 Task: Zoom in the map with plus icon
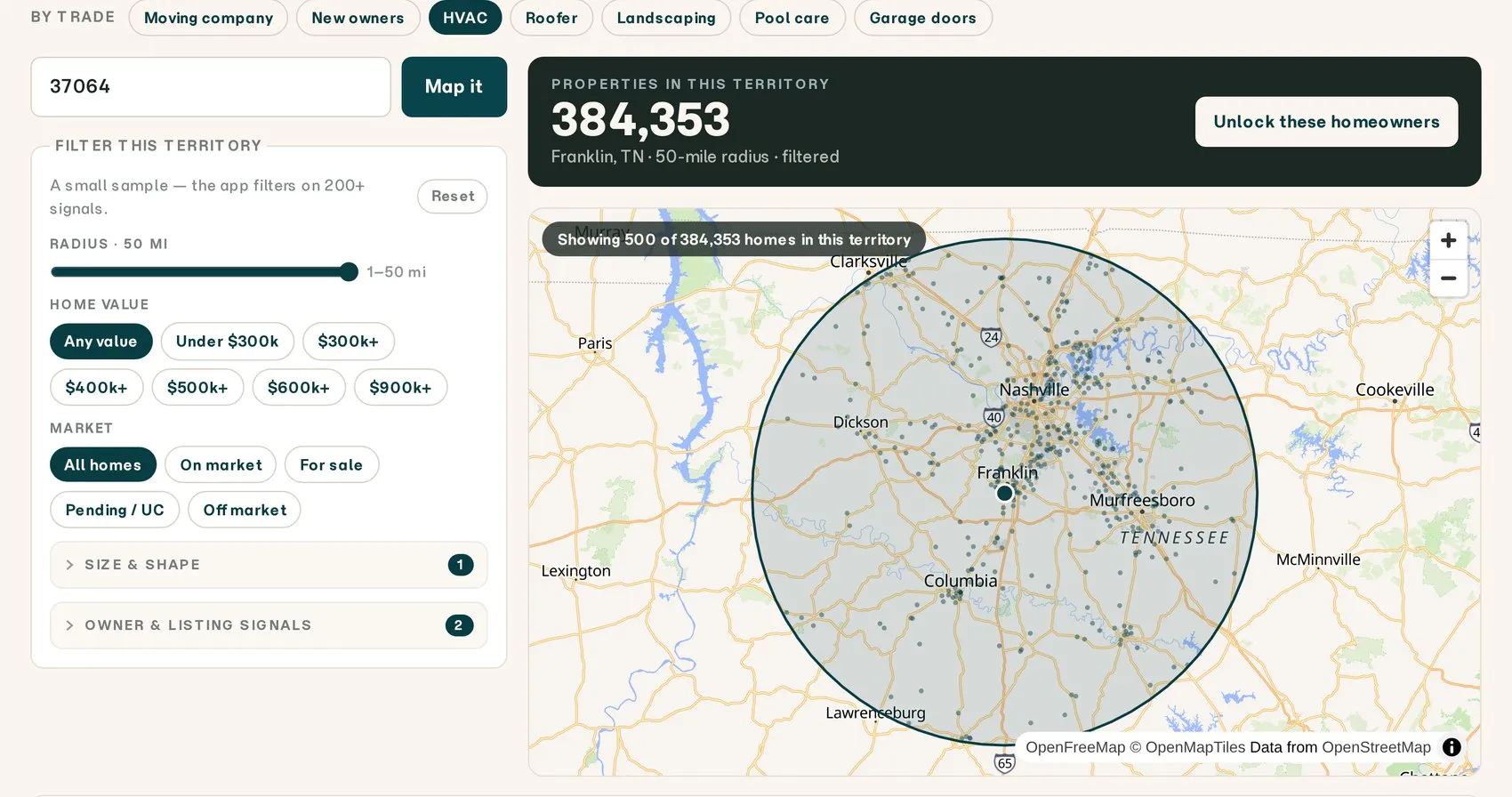point(1448,240)
